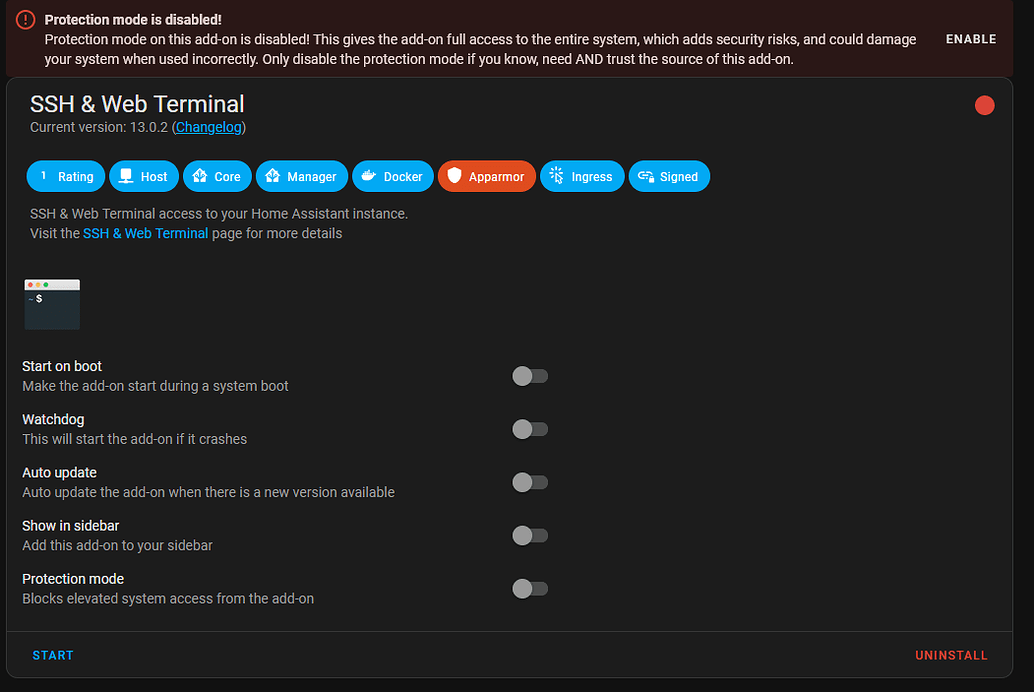1034x692 pixels.
Task: Enable Start on boot toggle
Action: pos(530,376)
